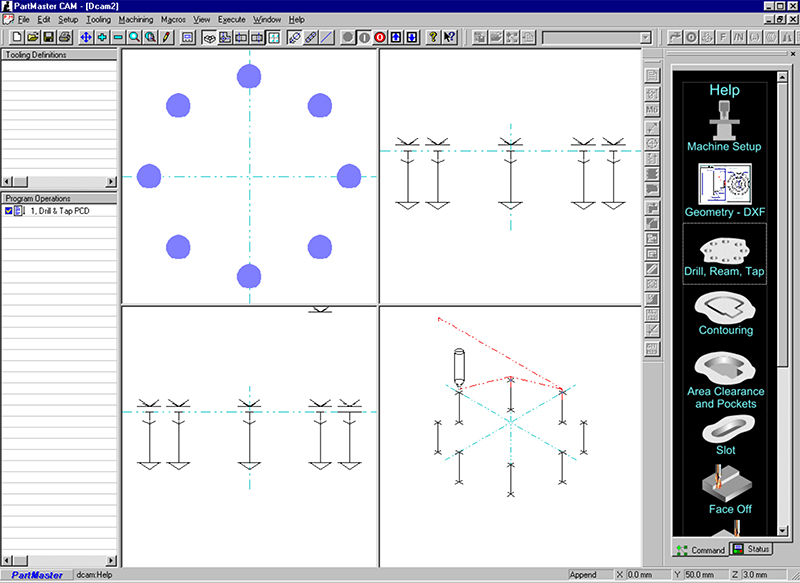Uncheck the Drill & Tap PCD operation
The image size is (800, 583).
click(x=10, y=211)
